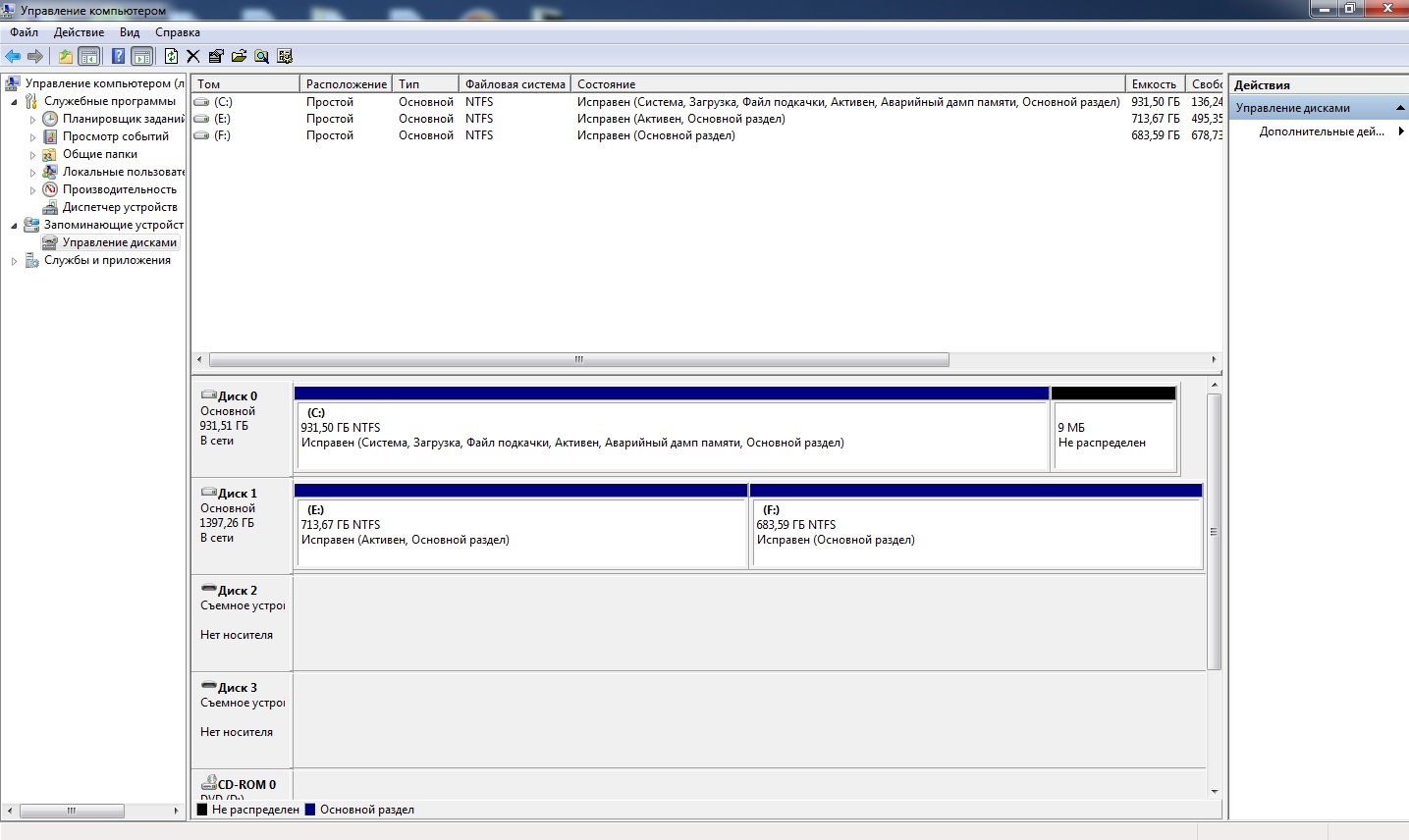Expand the Просмотр событий node arrow

(x=32, y=137)
